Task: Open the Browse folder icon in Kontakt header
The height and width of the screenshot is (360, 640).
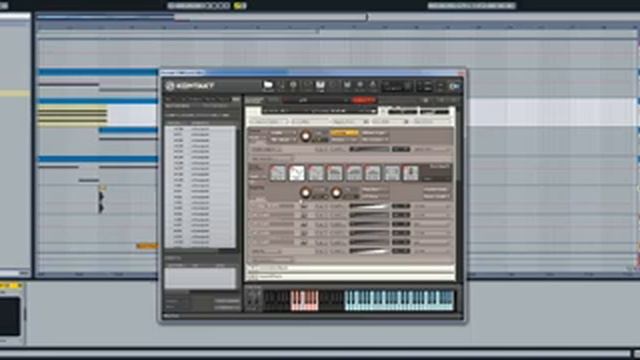Action: [268, 86]
